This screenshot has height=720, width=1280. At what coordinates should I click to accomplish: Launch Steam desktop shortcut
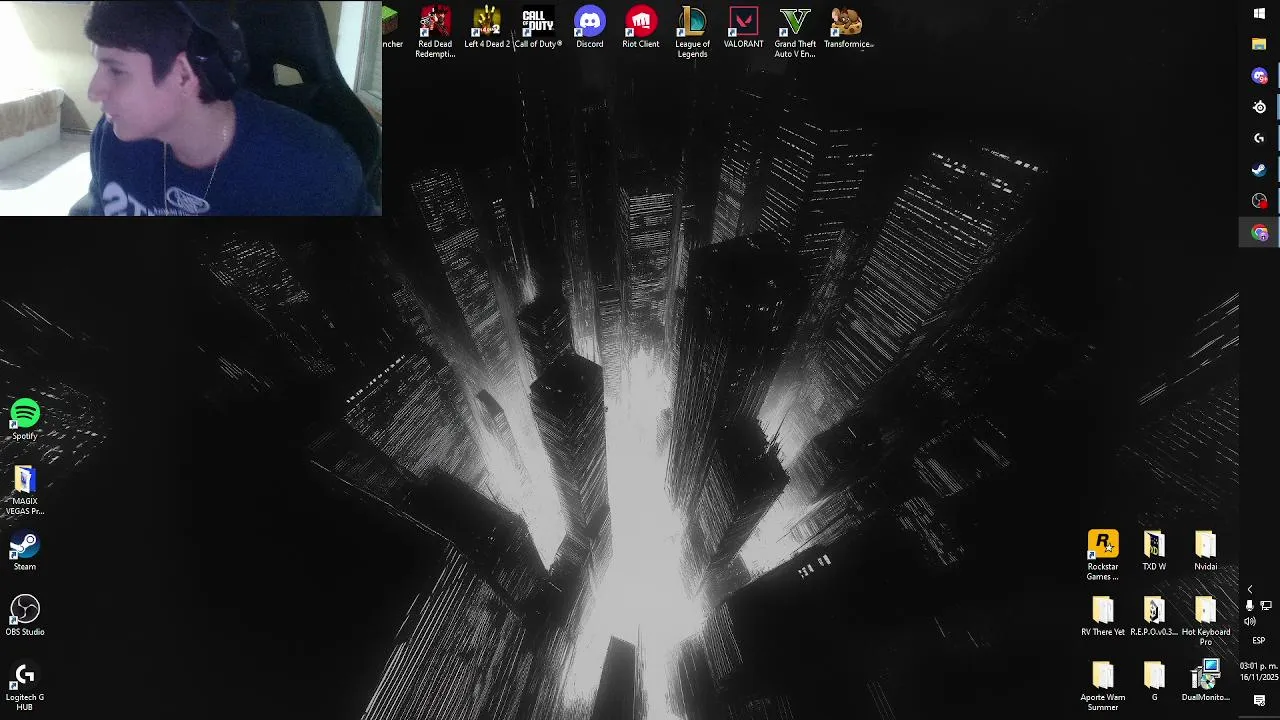click(25, 551)
